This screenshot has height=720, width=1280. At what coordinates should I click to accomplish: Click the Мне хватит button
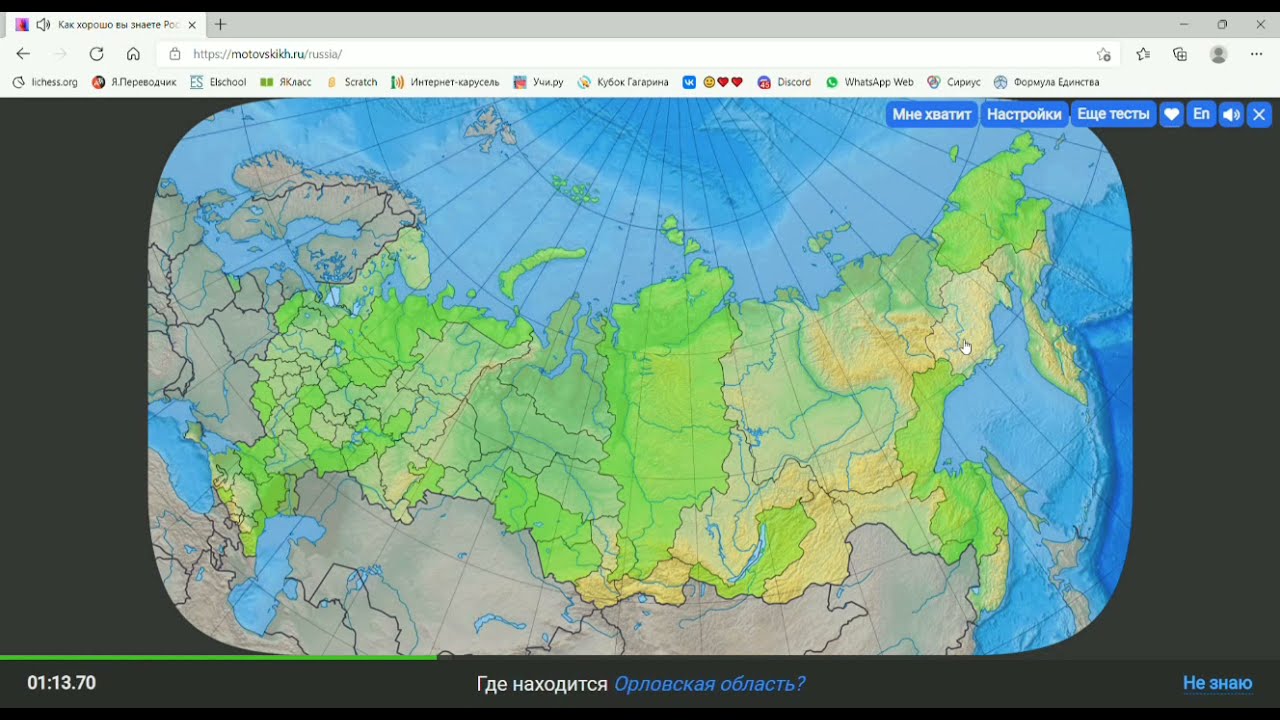click(x=932, y=114)
